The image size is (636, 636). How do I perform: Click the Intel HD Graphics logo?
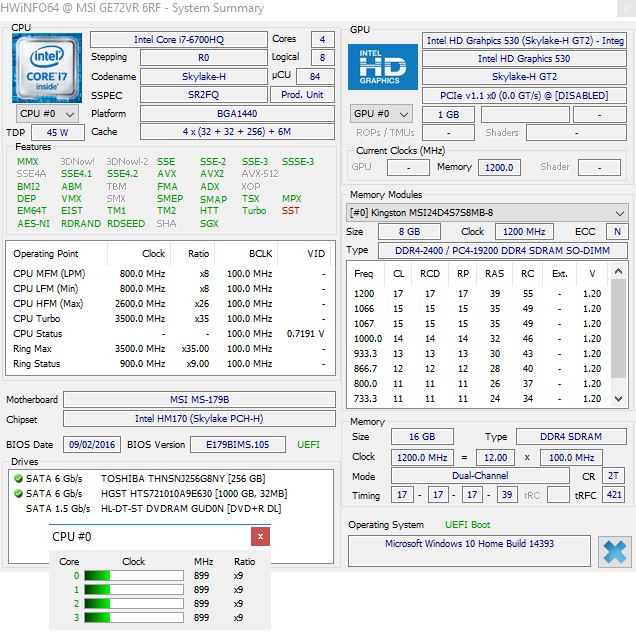click(x=382, y=67)
